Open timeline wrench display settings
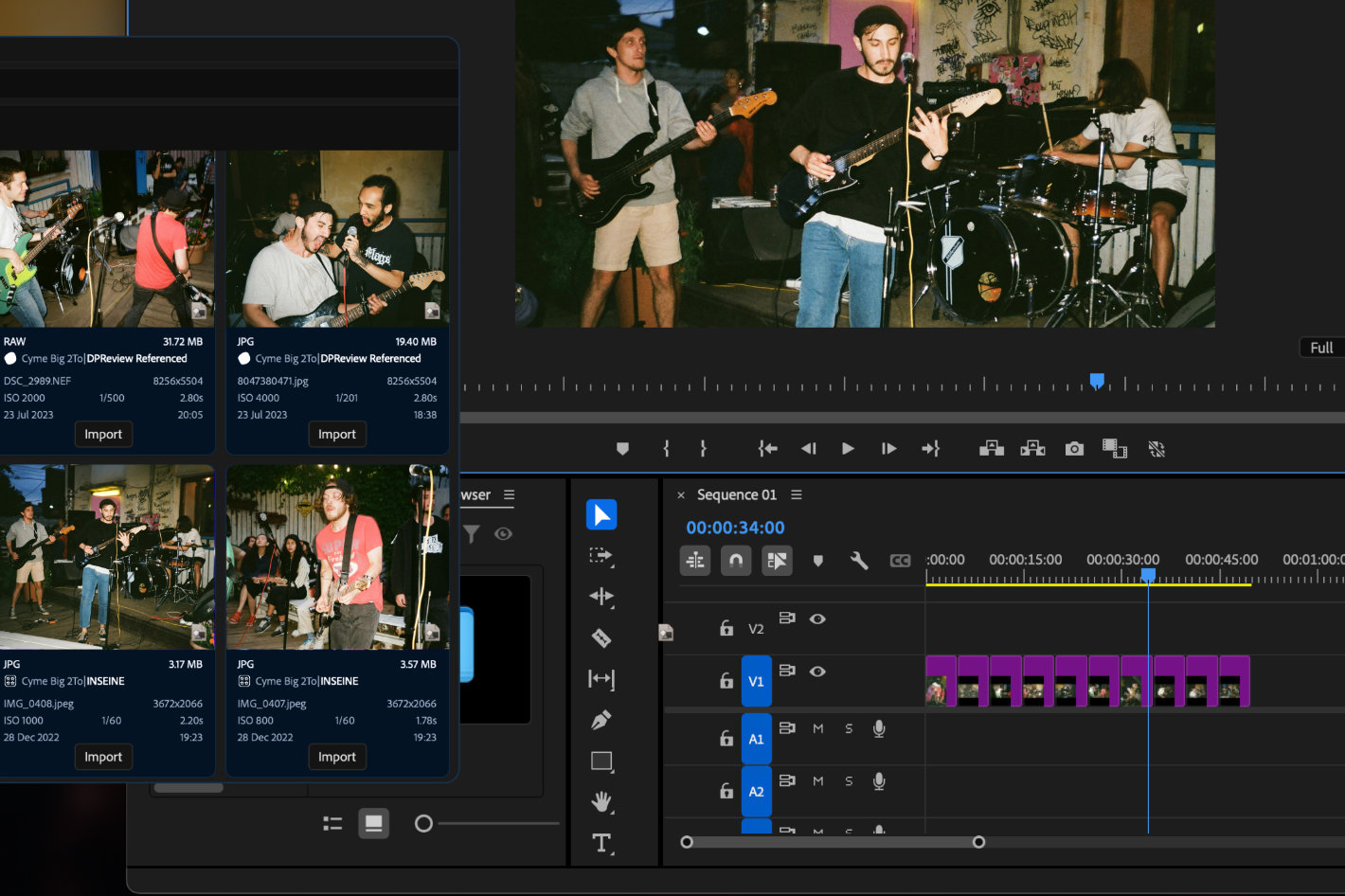The height and width of the screenshot is (896, 1345). pyautogui.click(x=859, y=561)
